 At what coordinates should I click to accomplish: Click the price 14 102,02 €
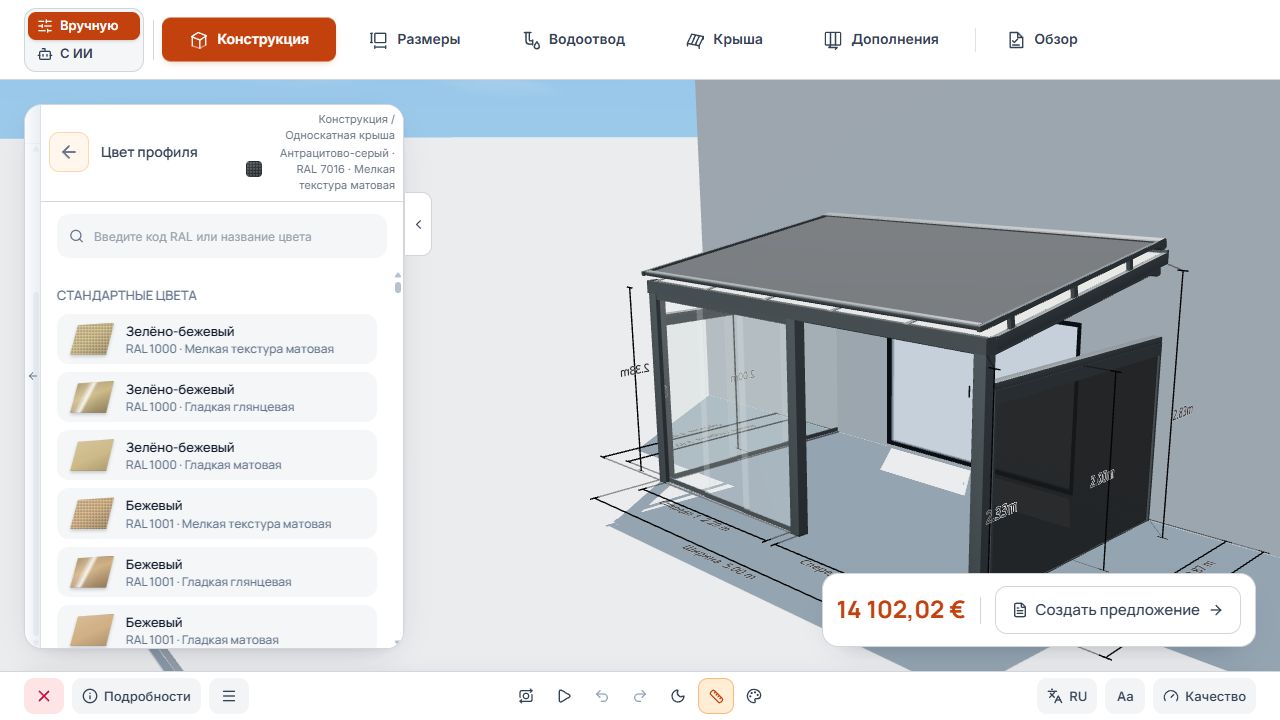point(901,610)
